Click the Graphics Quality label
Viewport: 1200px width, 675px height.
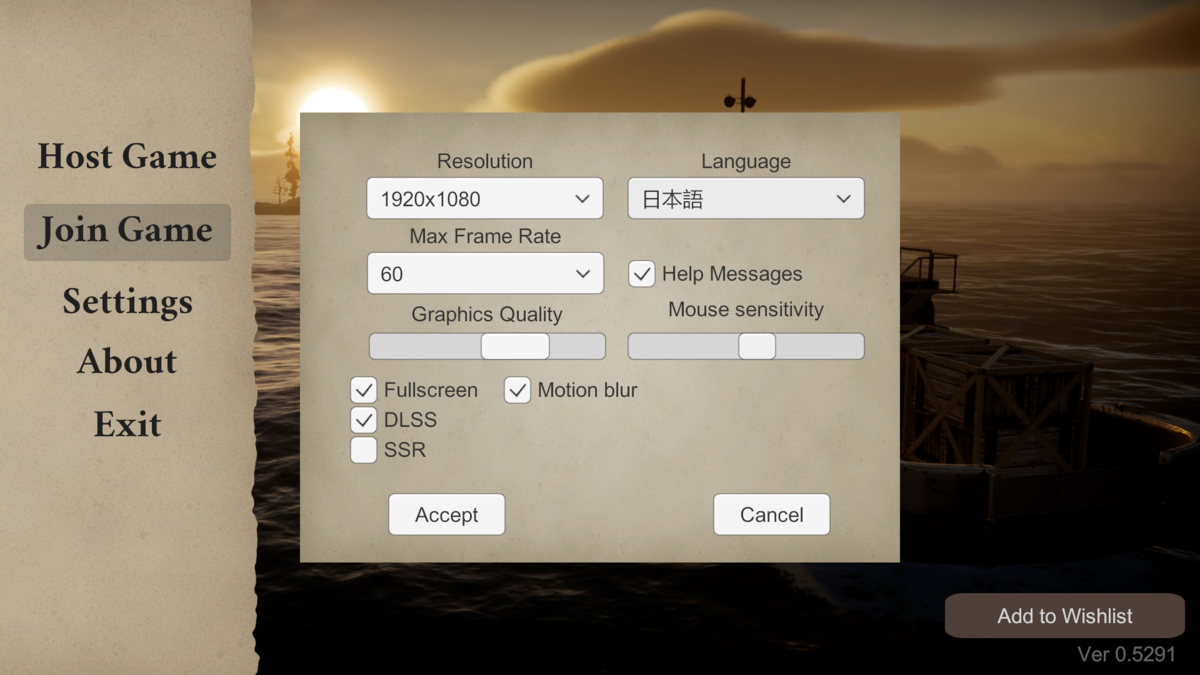tap(487, 314)
